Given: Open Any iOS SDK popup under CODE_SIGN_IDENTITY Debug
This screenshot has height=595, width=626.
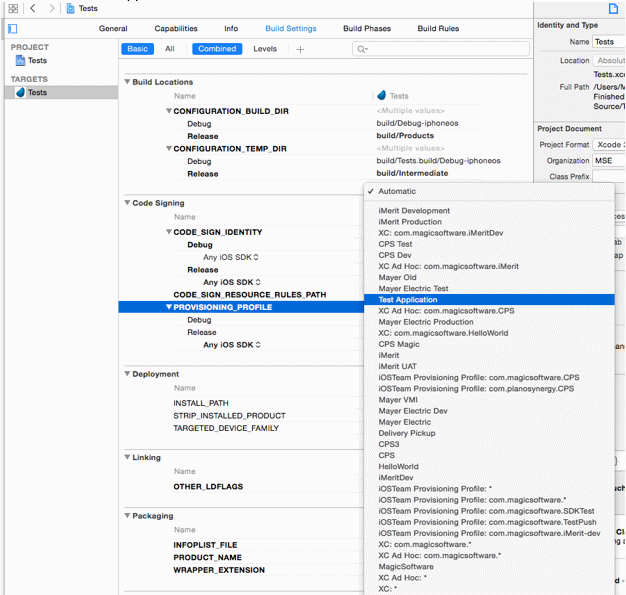Looking at the screenshot, I should (231, 257).
